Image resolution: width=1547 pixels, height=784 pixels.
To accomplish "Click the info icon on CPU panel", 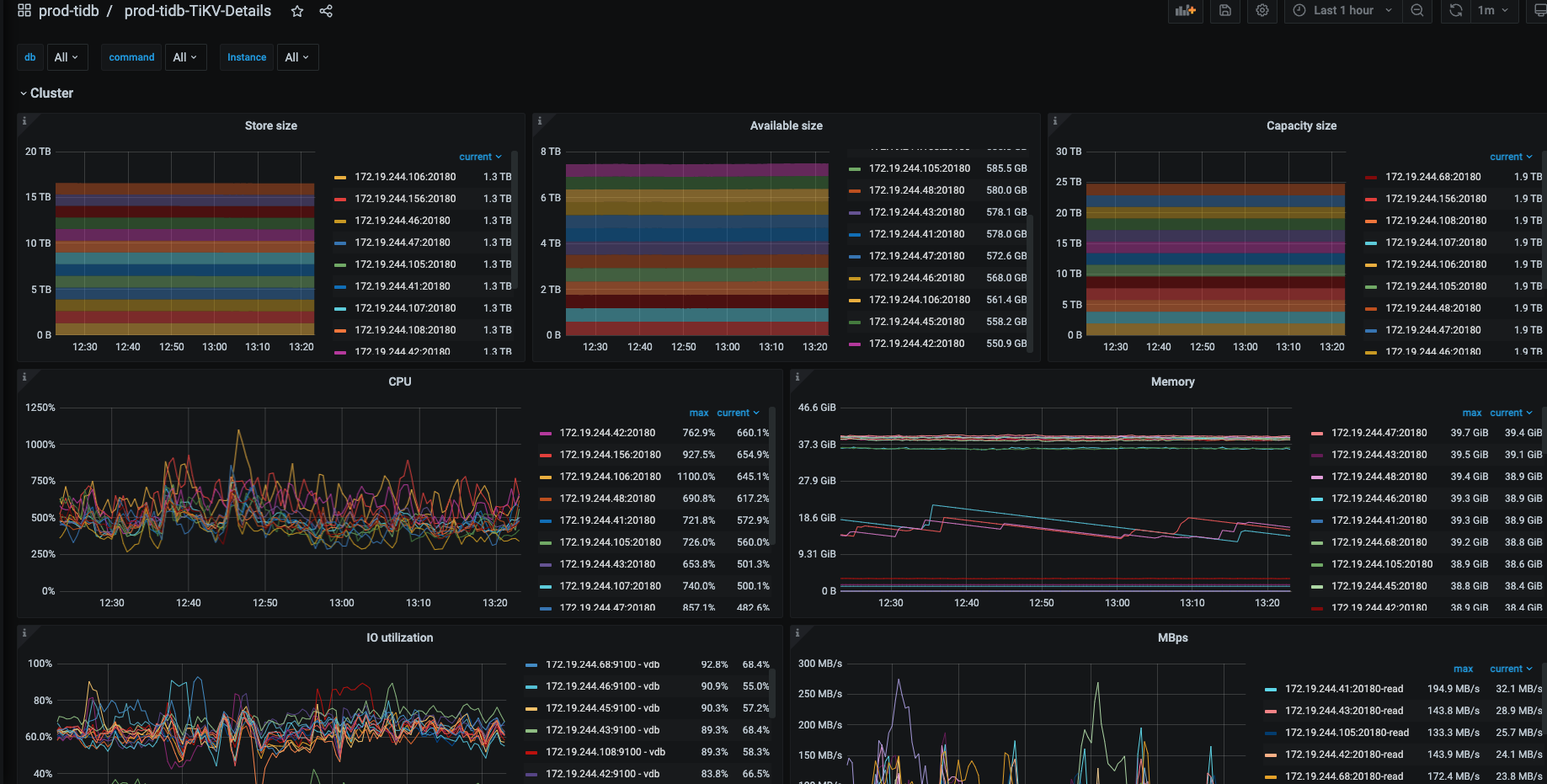I will click(24, 377).
